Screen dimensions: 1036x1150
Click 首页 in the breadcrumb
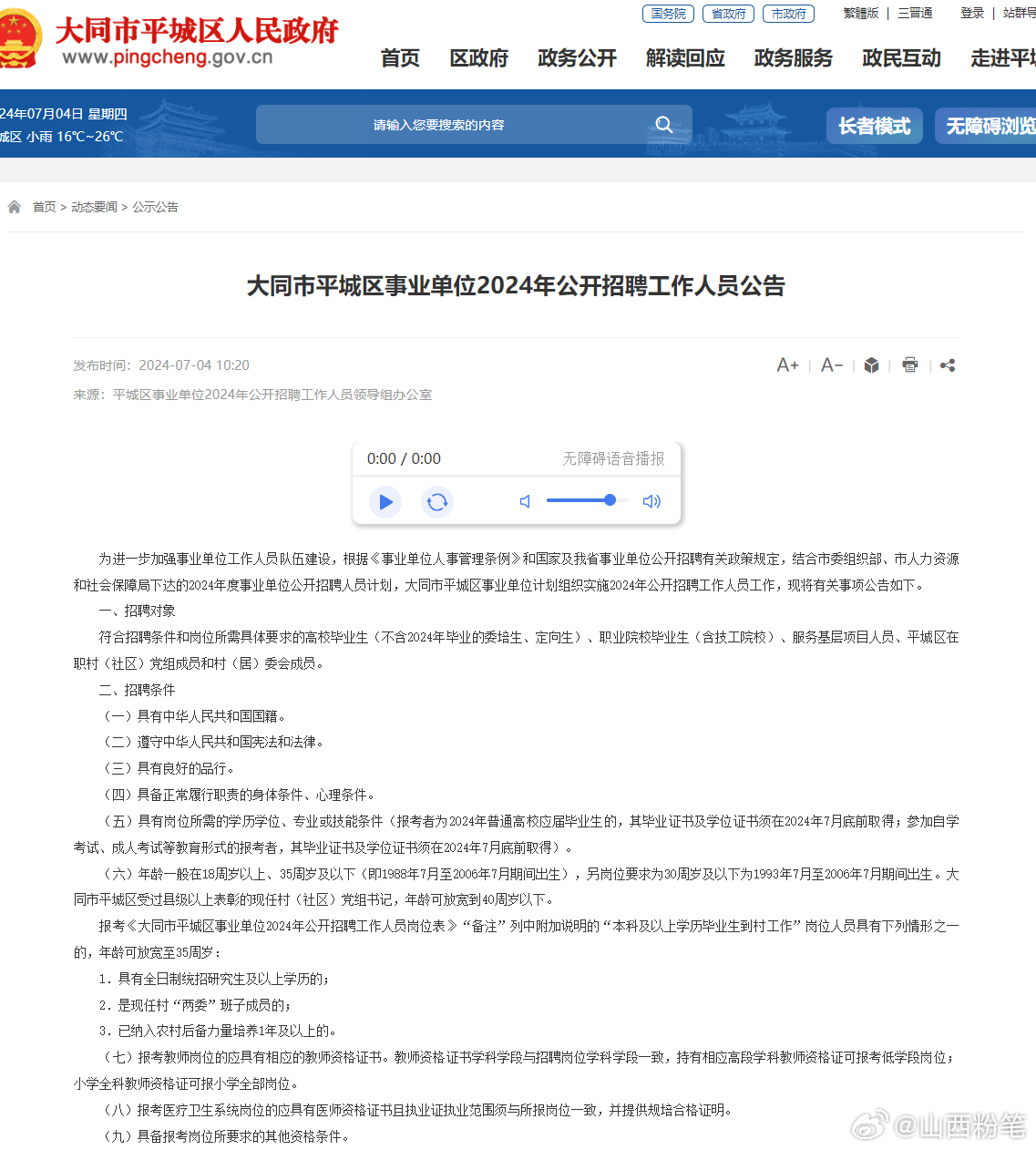coord(45,207)
